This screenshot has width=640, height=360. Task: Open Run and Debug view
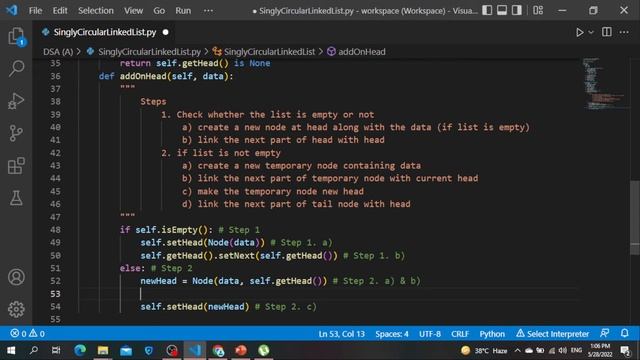tap(16, 100)
